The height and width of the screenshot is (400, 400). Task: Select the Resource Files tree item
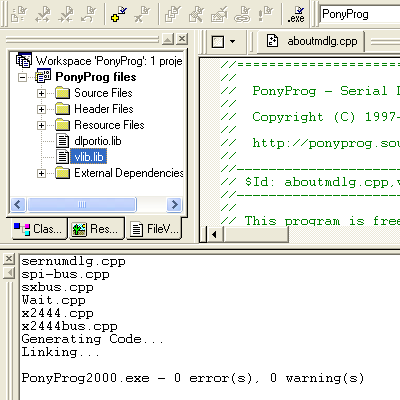pyautogui.click(x=109, y=125)
